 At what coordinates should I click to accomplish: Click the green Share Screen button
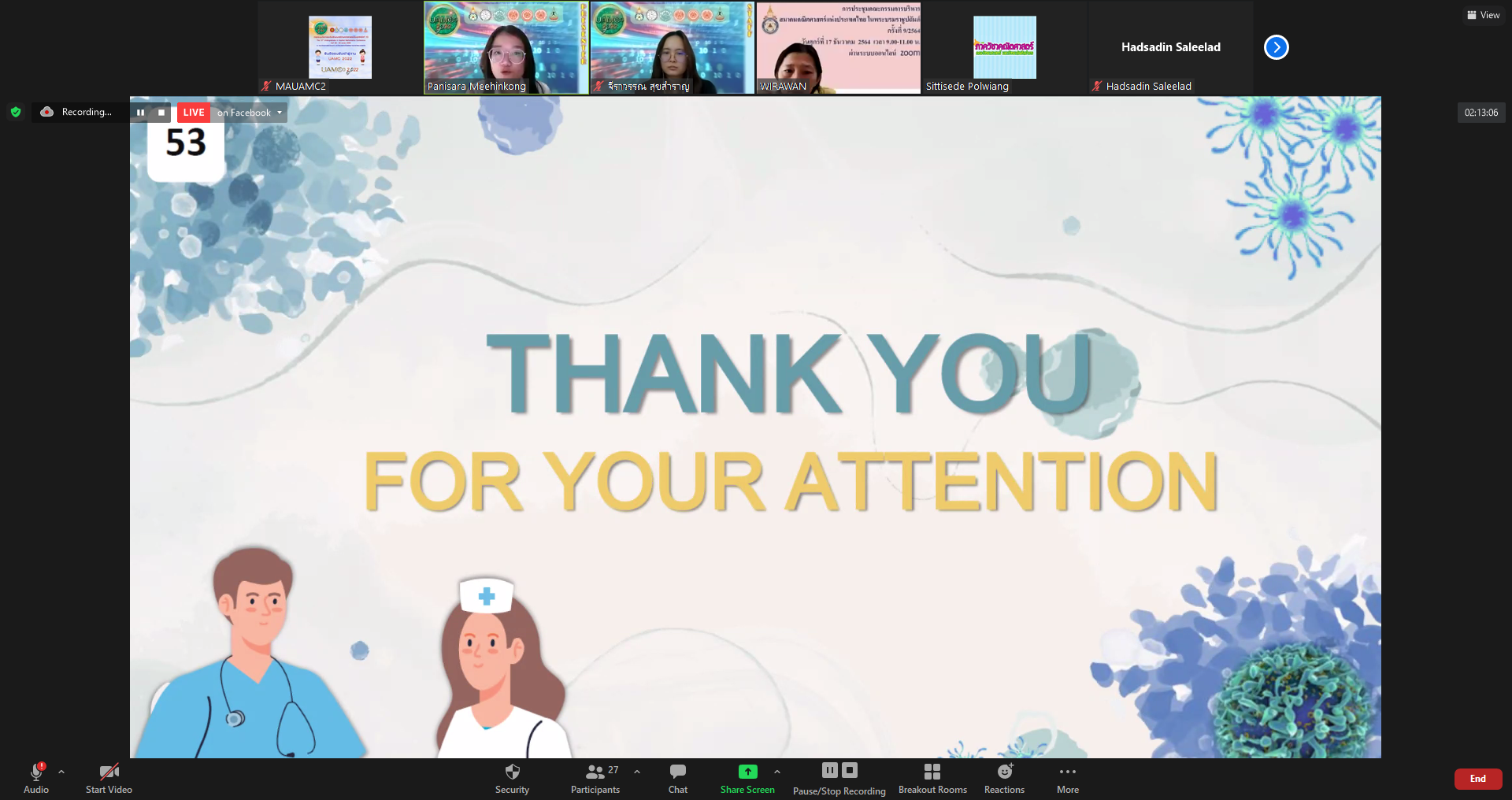pos(747,778)
